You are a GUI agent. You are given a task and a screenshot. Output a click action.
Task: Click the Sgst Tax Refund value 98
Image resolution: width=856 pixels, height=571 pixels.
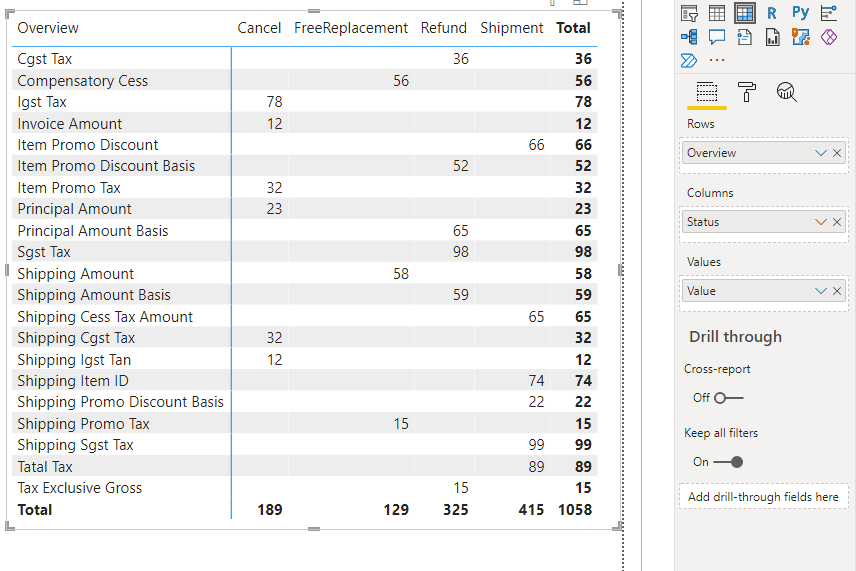461,252
